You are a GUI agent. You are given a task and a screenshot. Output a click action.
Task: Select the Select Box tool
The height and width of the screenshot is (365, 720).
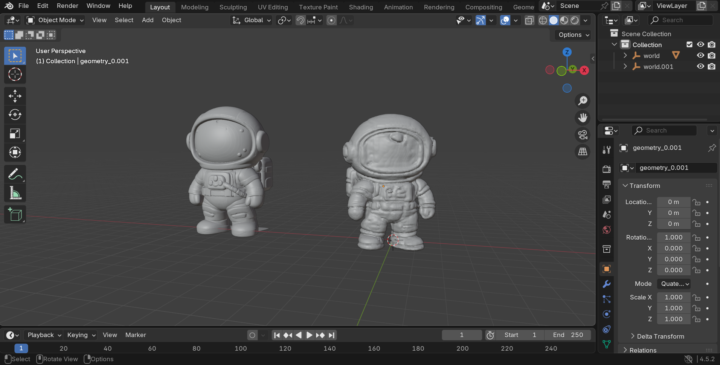15,56
